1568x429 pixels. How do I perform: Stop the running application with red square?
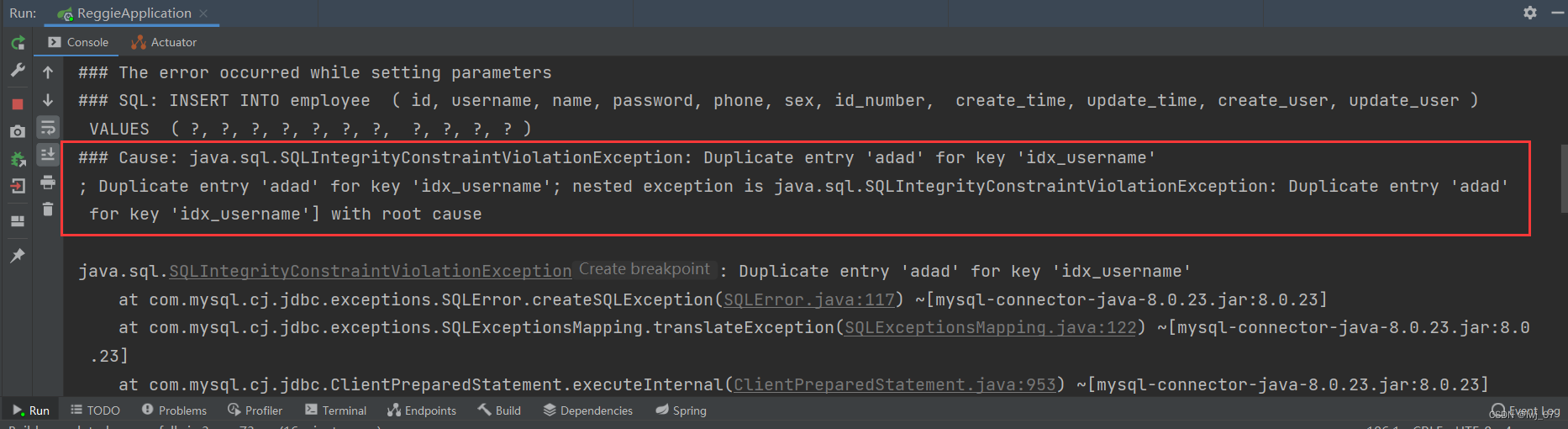(x=18, y=104)
